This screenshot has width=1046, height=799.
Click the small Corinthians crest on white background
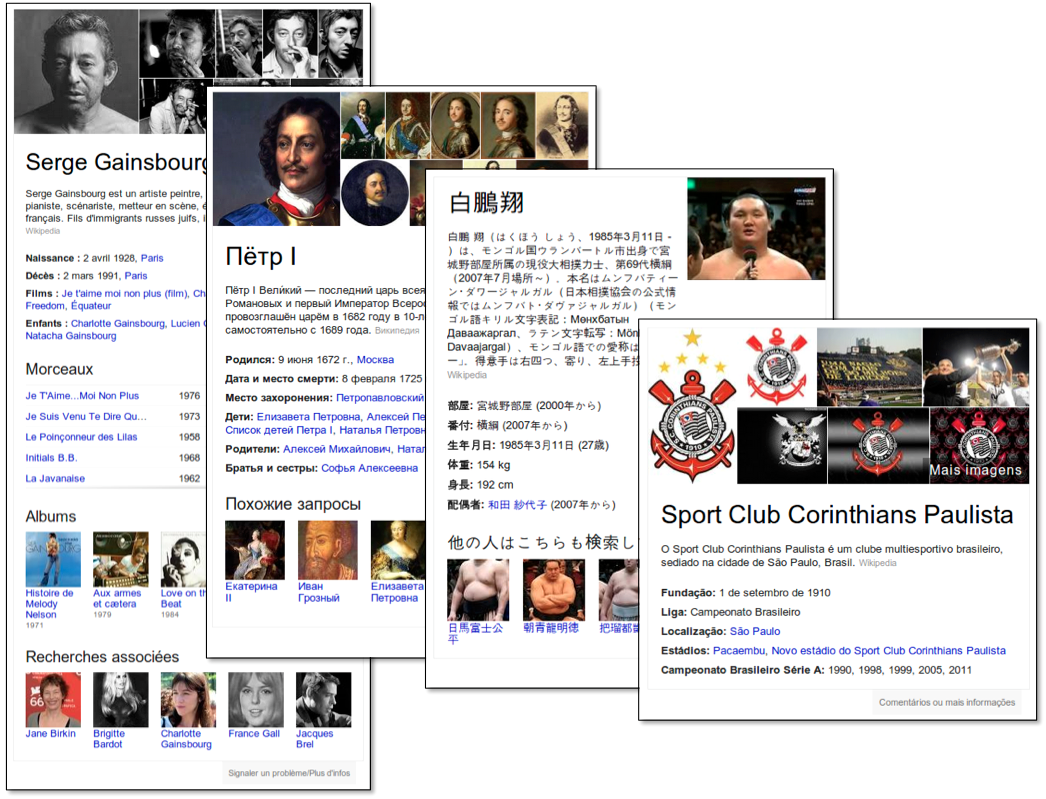pos(776,367)
